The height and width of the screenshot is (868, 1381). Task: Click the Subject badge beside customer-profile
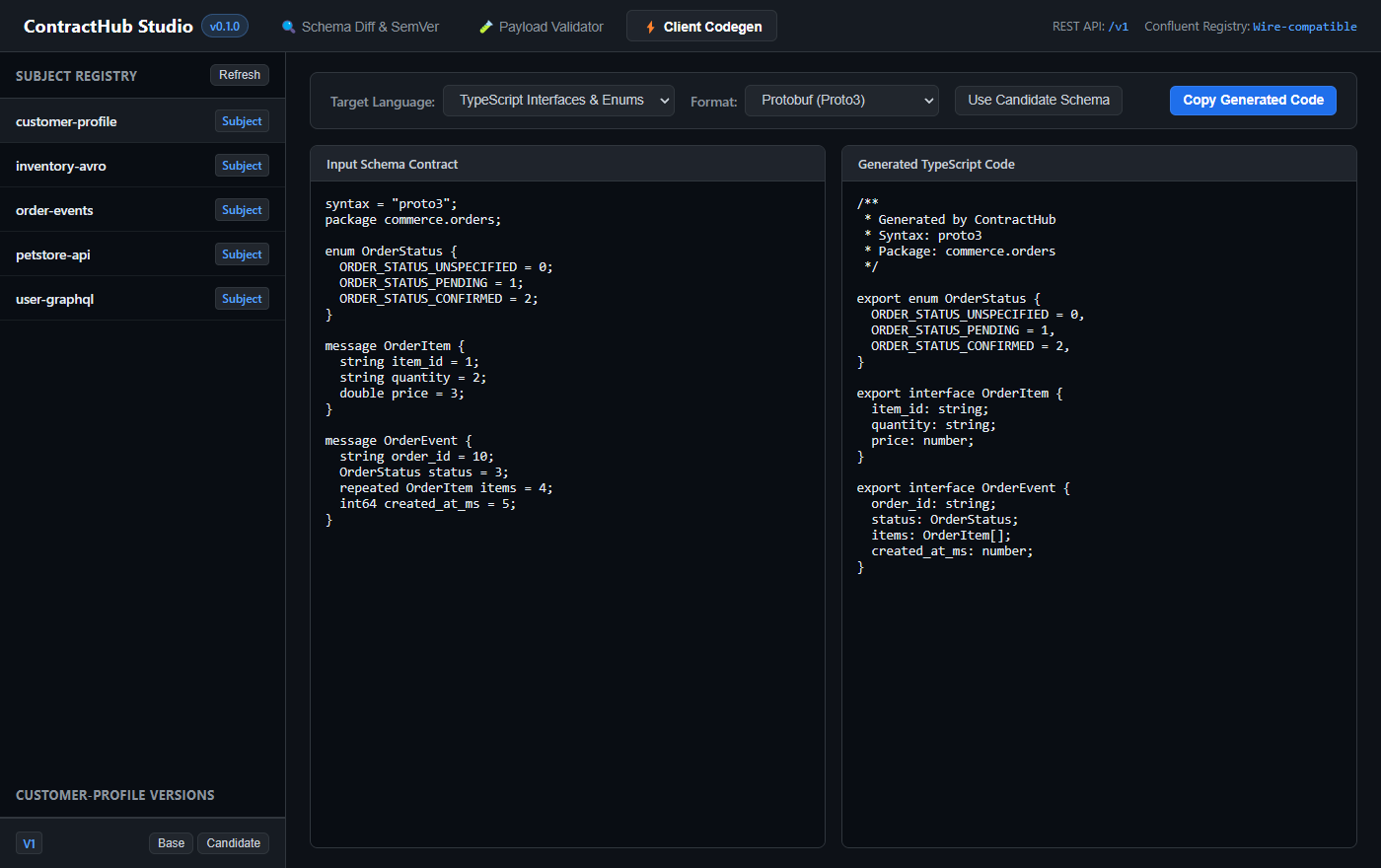point(242,121)
